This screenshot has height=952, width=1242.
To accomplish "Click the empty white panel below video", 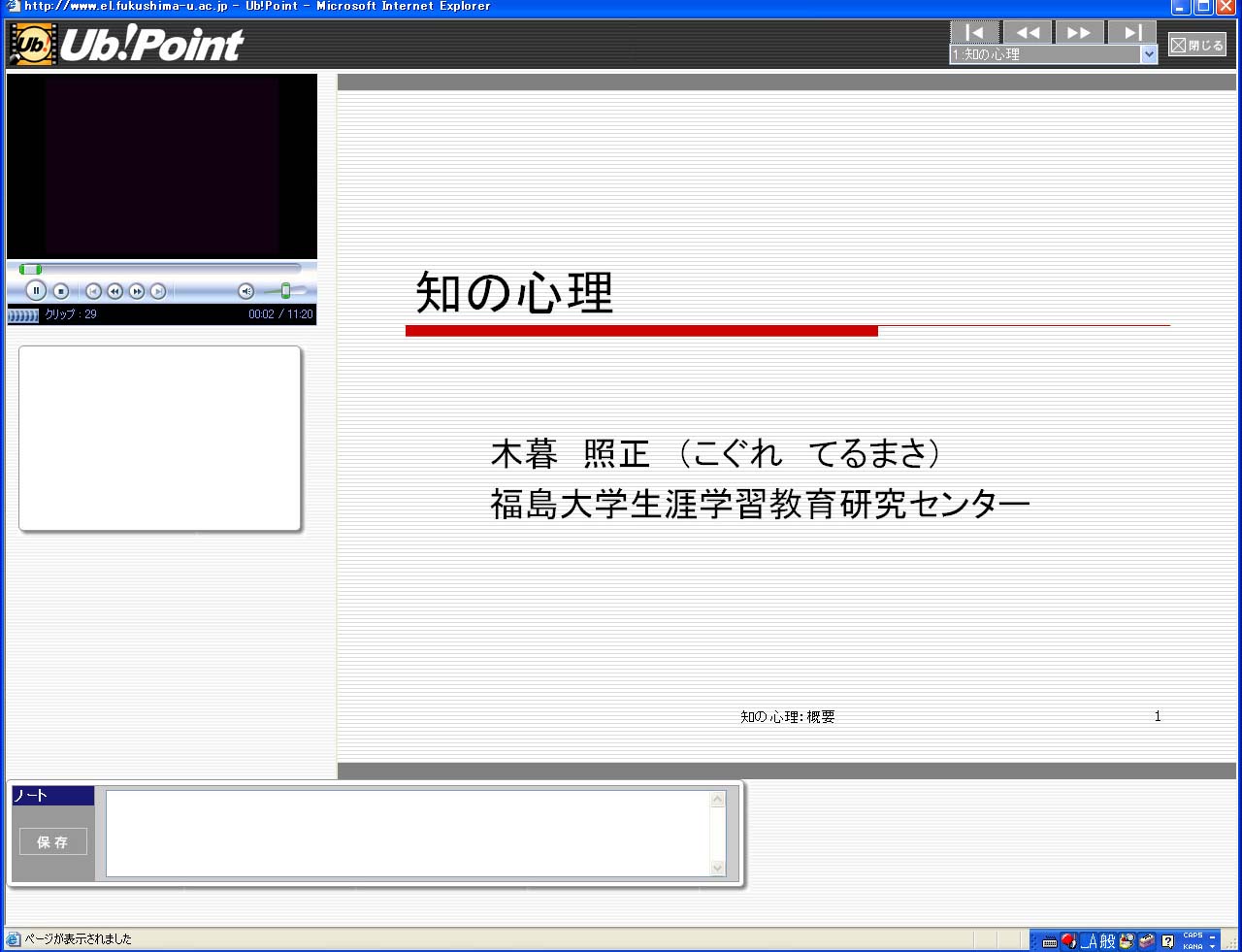I will (160, 439).
